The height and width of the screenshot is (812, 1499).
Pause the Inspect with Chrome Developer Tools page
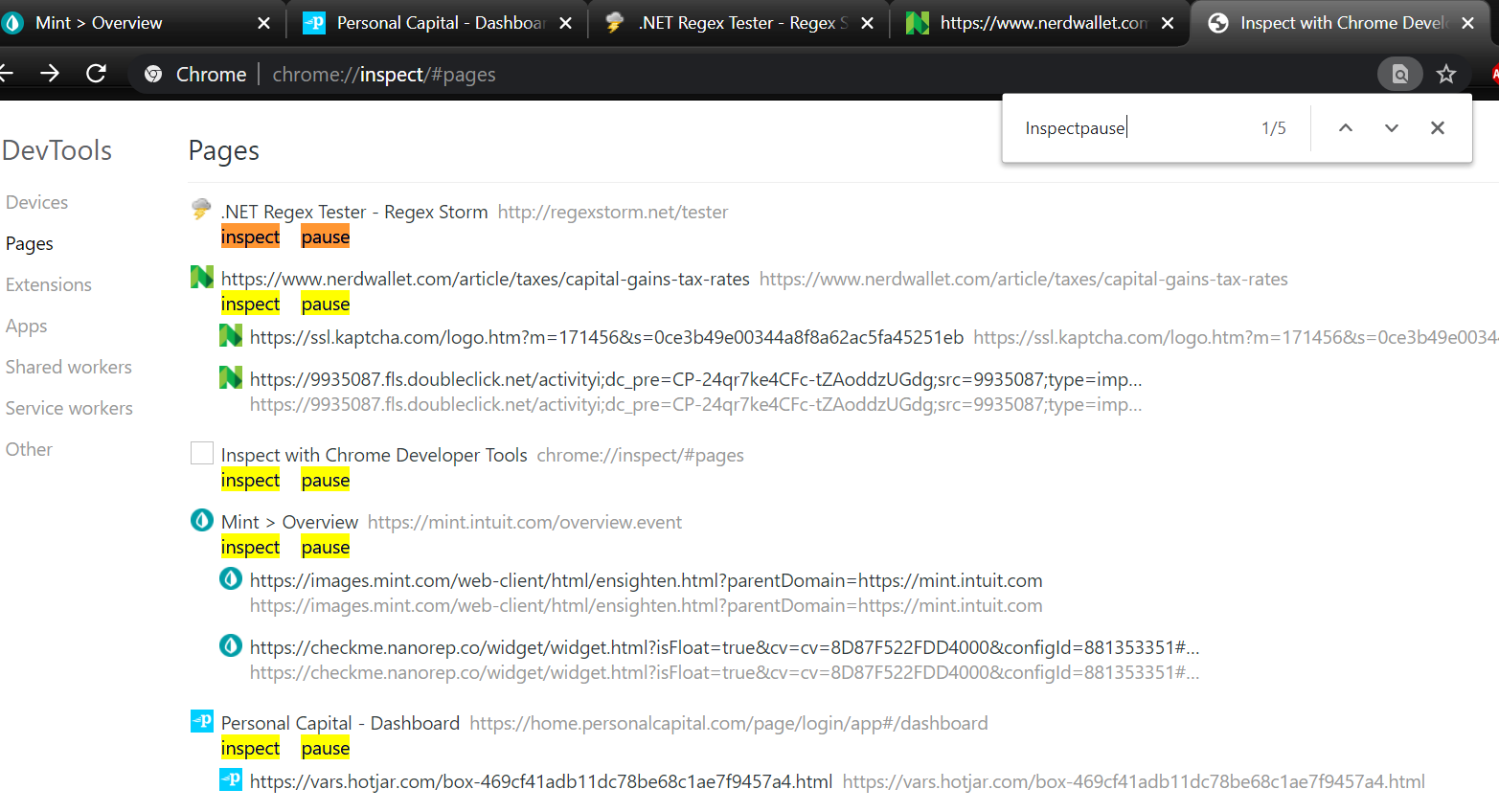[x=326, y=480]
